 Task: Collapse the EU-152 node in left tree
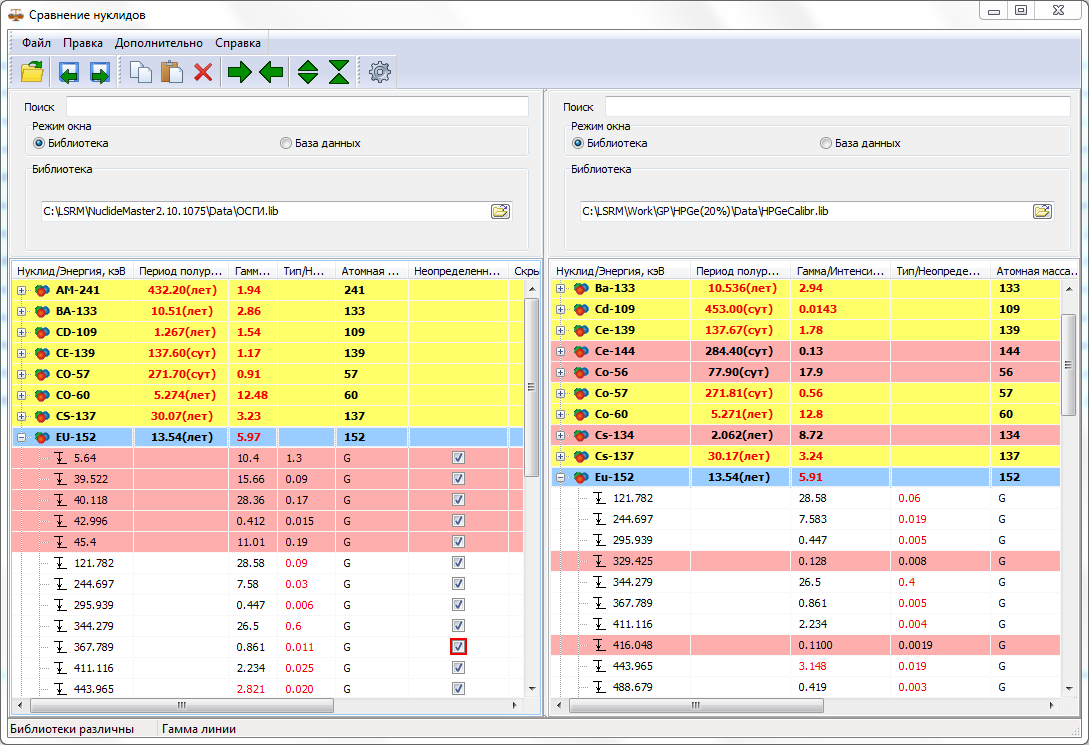click(x=22, y=437)
